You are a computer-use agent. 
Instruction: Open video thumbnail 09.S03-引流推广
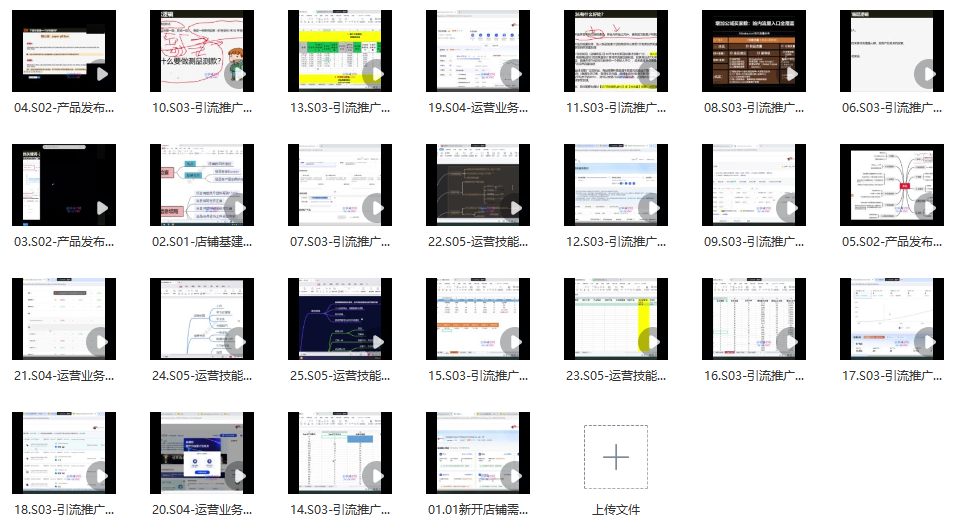(x=753, y=185)
